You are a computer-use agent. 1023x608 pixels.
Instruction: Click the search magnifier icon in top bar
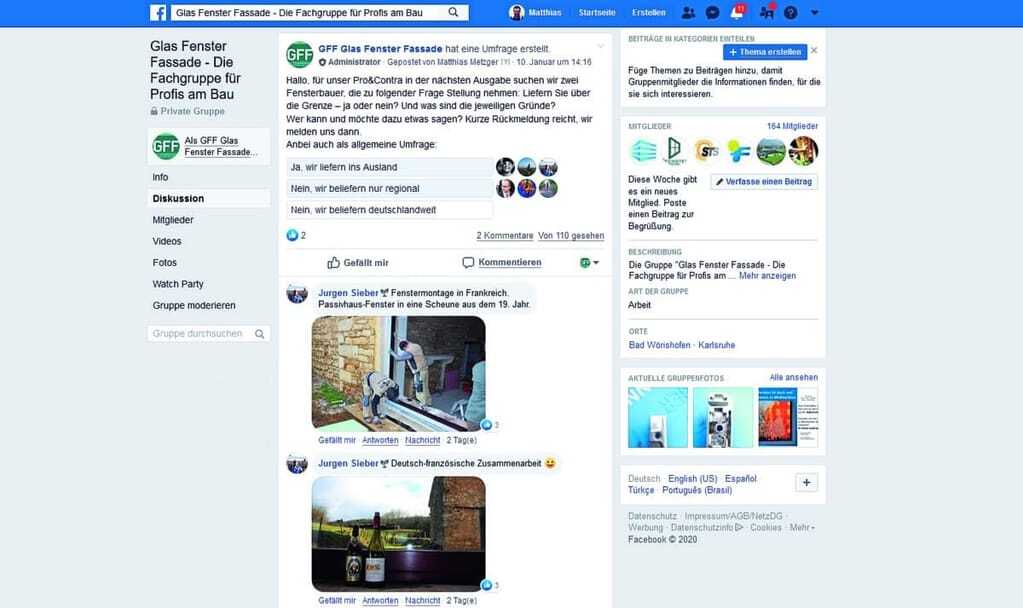[x=453, y=13]
